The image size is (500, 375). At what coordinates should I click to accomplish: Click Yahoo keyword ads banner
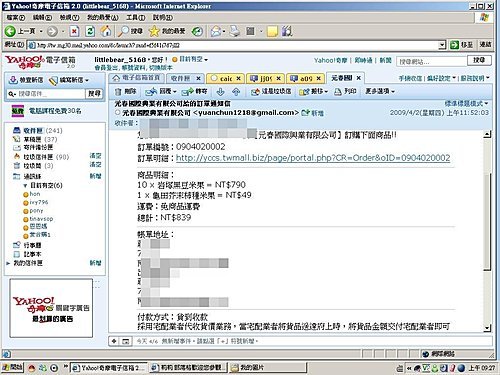click(x=51, y=308)
